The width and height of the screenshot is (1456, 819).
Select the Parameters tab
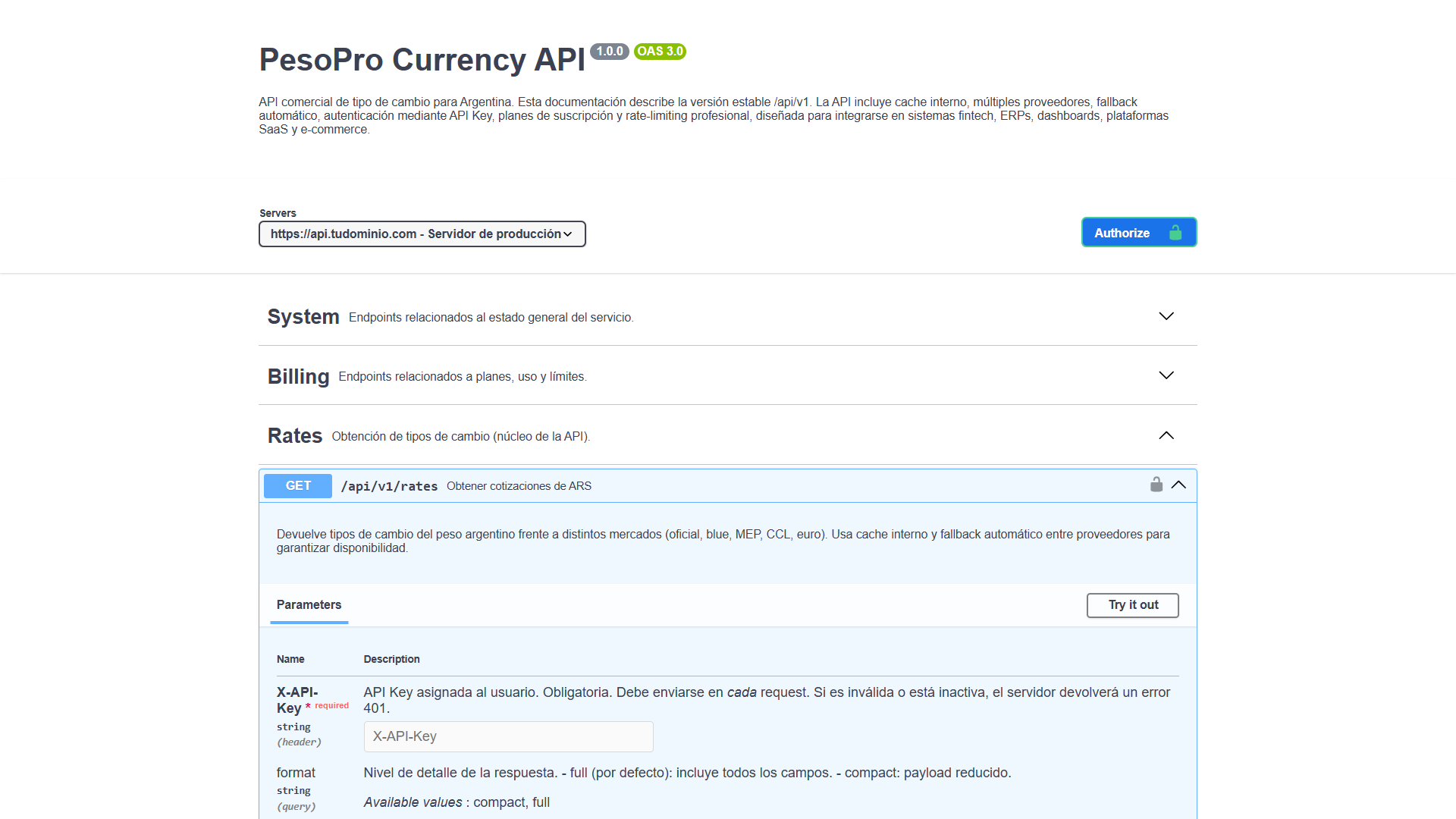coord(309,605)
